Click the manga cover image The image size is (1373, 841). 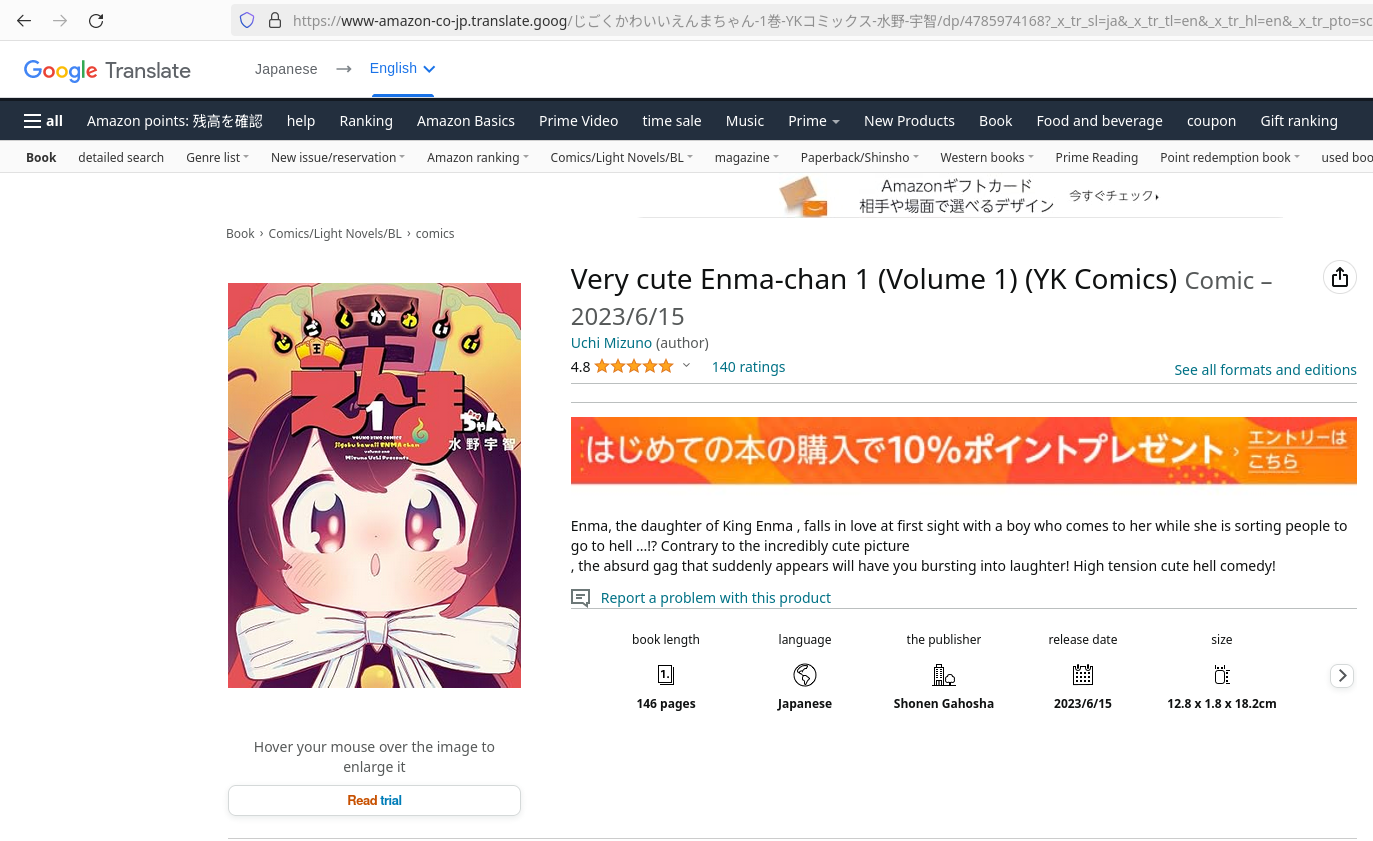[374, 485]
